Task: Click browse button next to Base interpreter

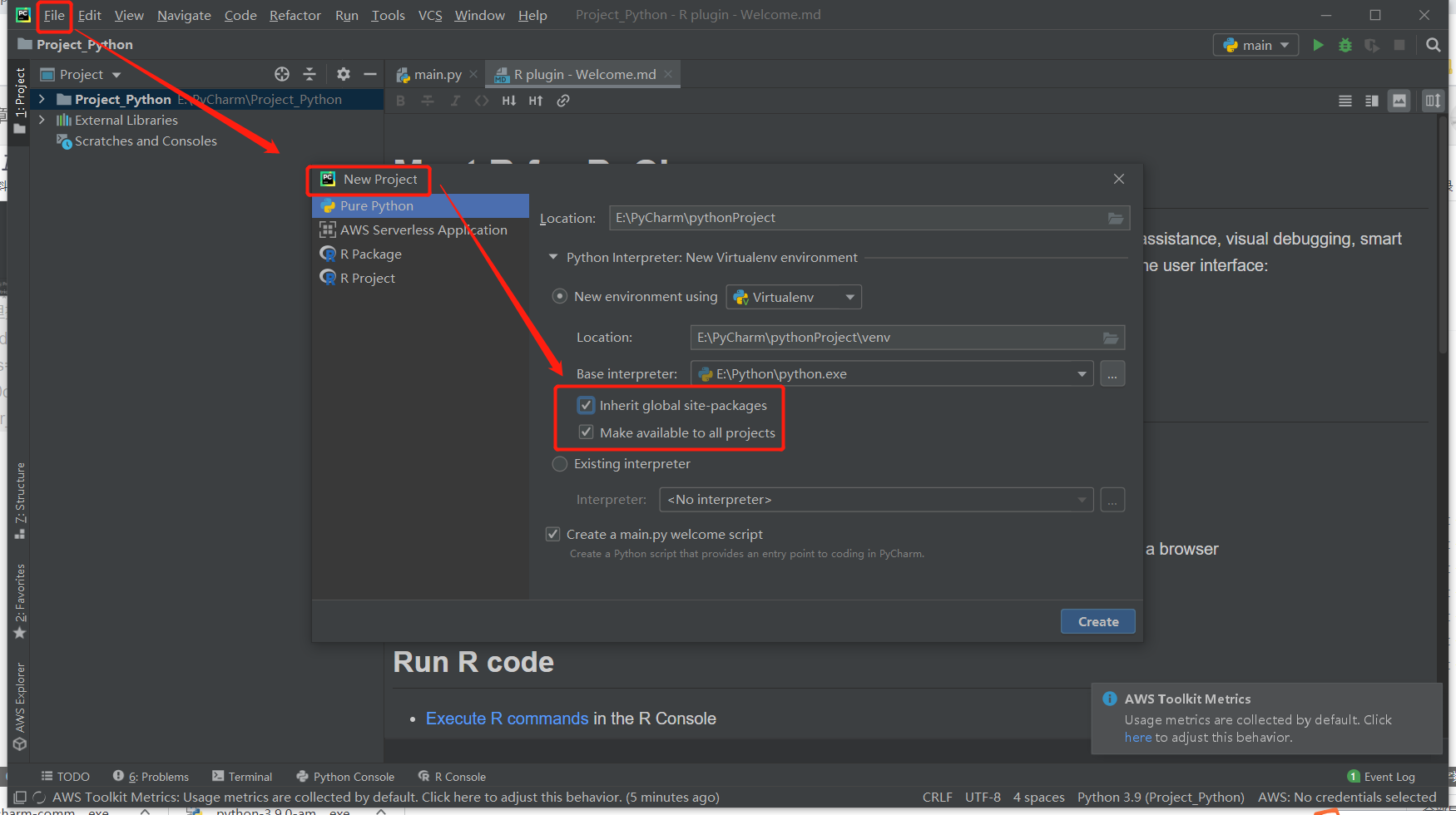Action: (1112, 374)
